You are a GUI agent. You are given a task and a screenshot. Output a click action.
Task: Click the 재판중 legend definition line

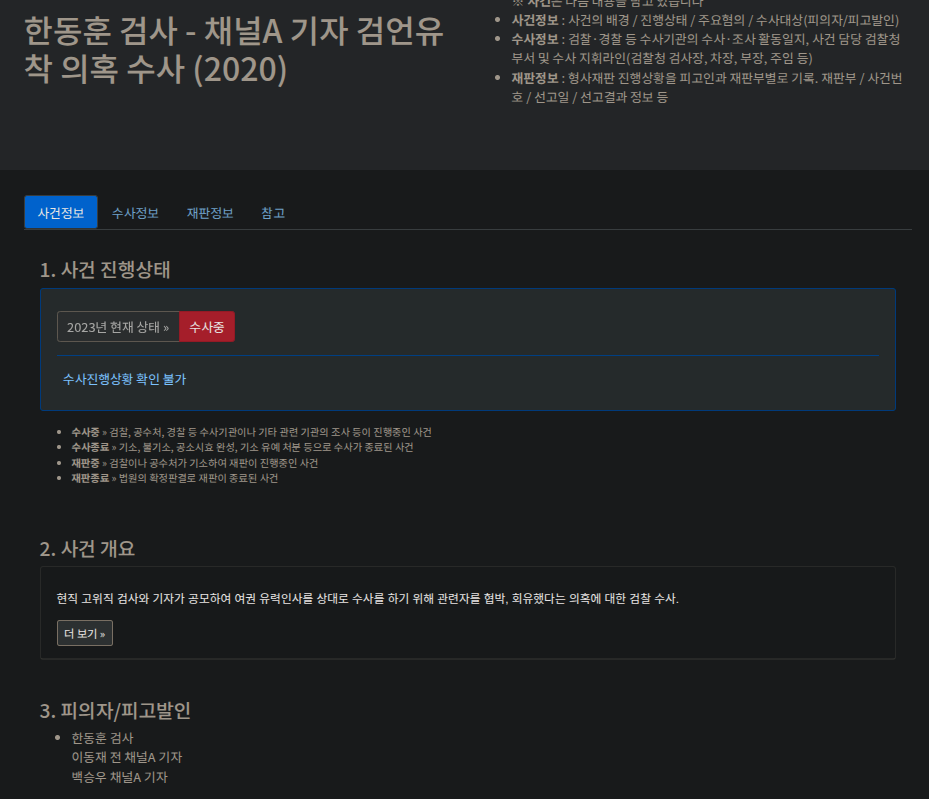(195, 463)
